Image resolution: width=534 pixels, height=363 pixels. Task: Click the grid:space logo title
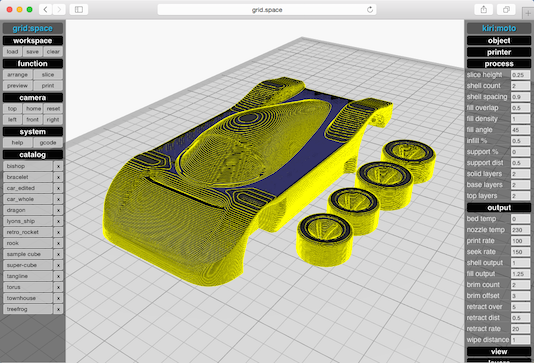coord(33,28)
